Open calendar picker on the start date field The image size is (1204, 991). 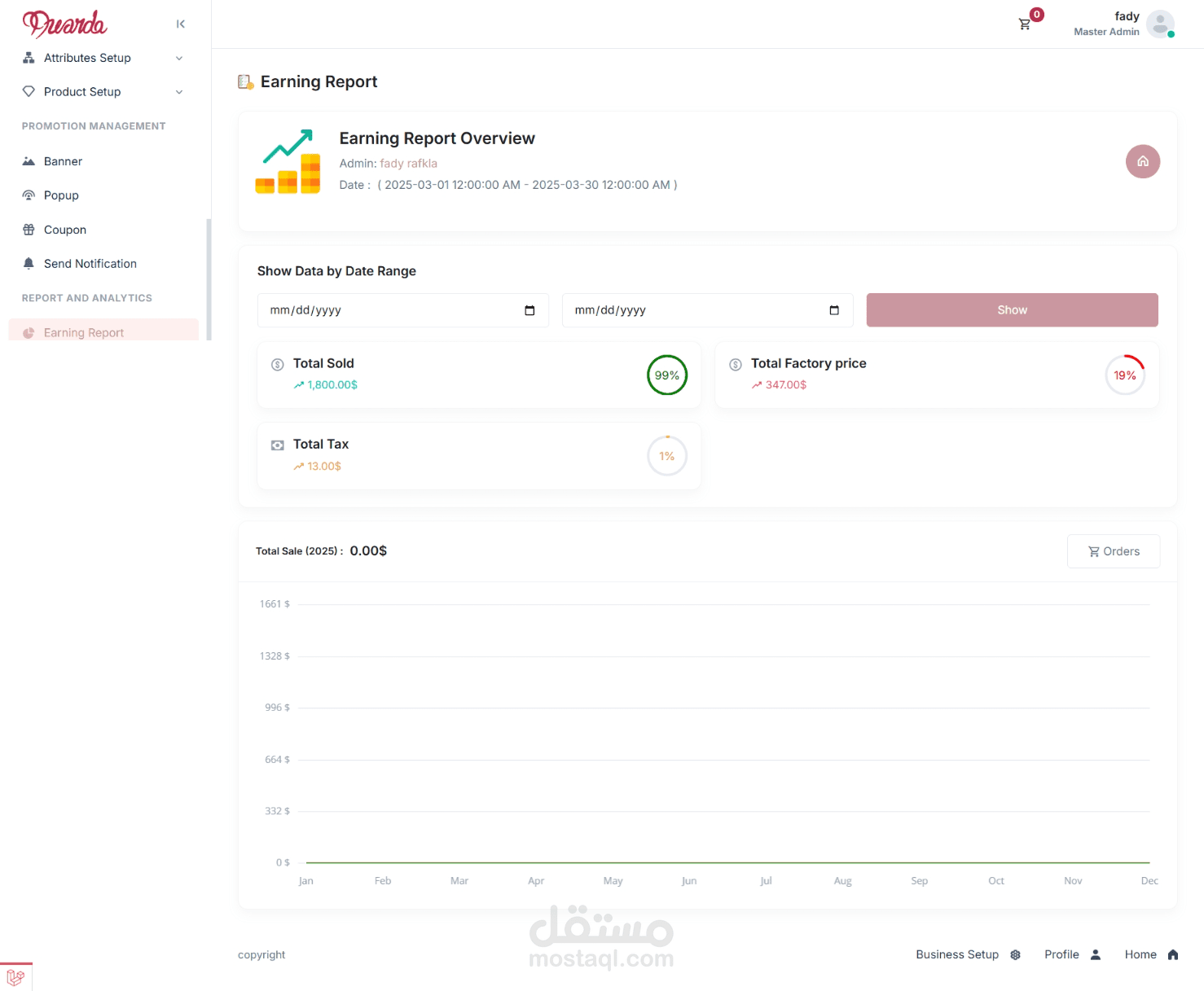(x=529, y=310)
